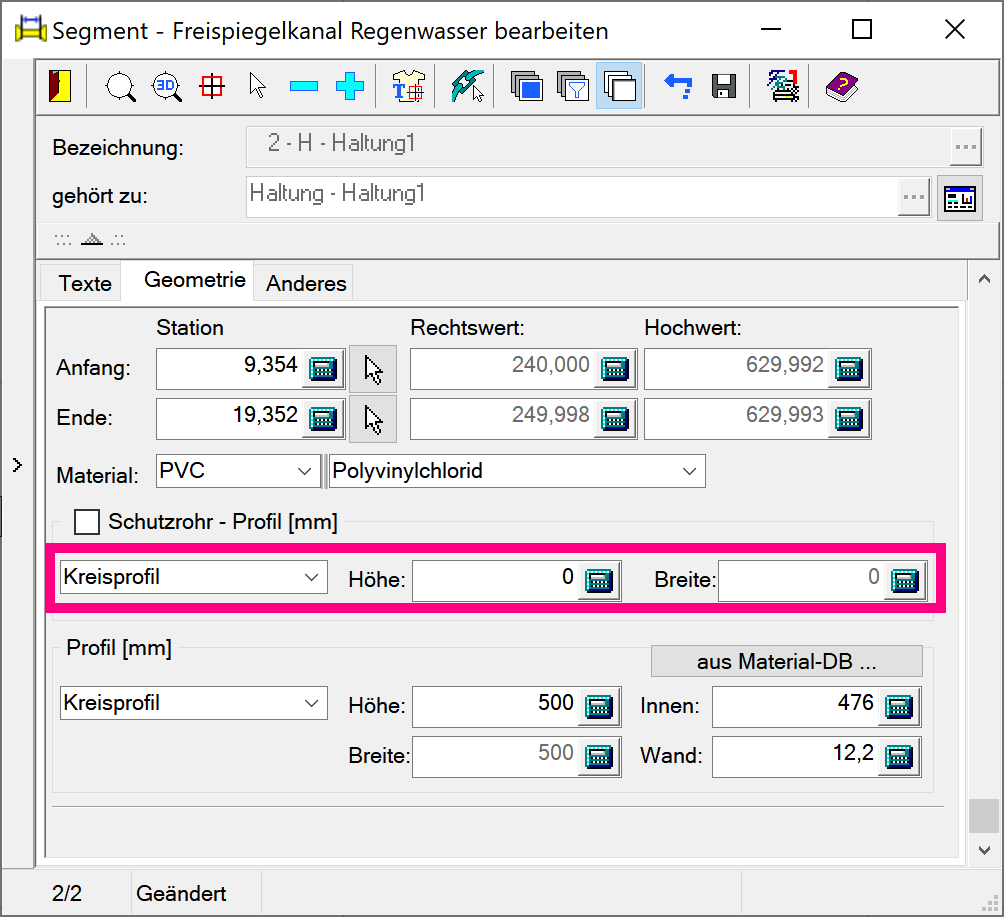Click the 3D zoom view icon
The height and width of the screenshot is (917, 1004).
coord(166,86)
